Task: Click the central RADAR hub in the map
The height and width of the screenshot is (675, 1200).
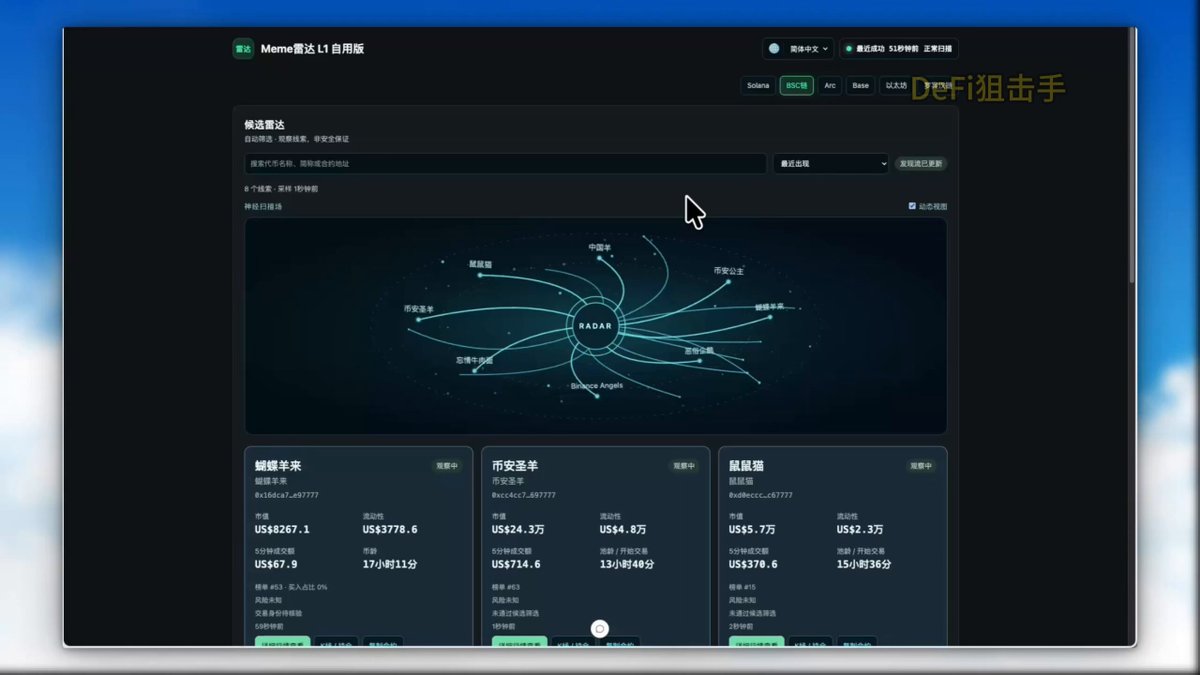Action: pyautogui.click(x=595, y=325)
